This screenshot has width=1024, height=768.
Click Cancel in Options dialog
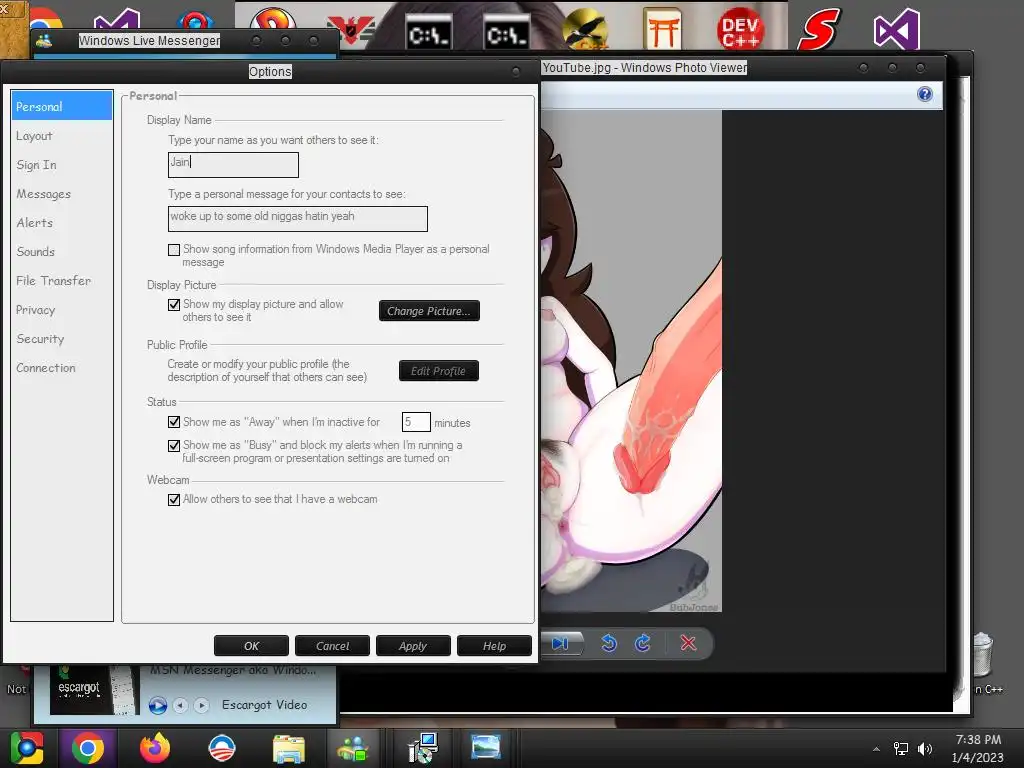332,646
